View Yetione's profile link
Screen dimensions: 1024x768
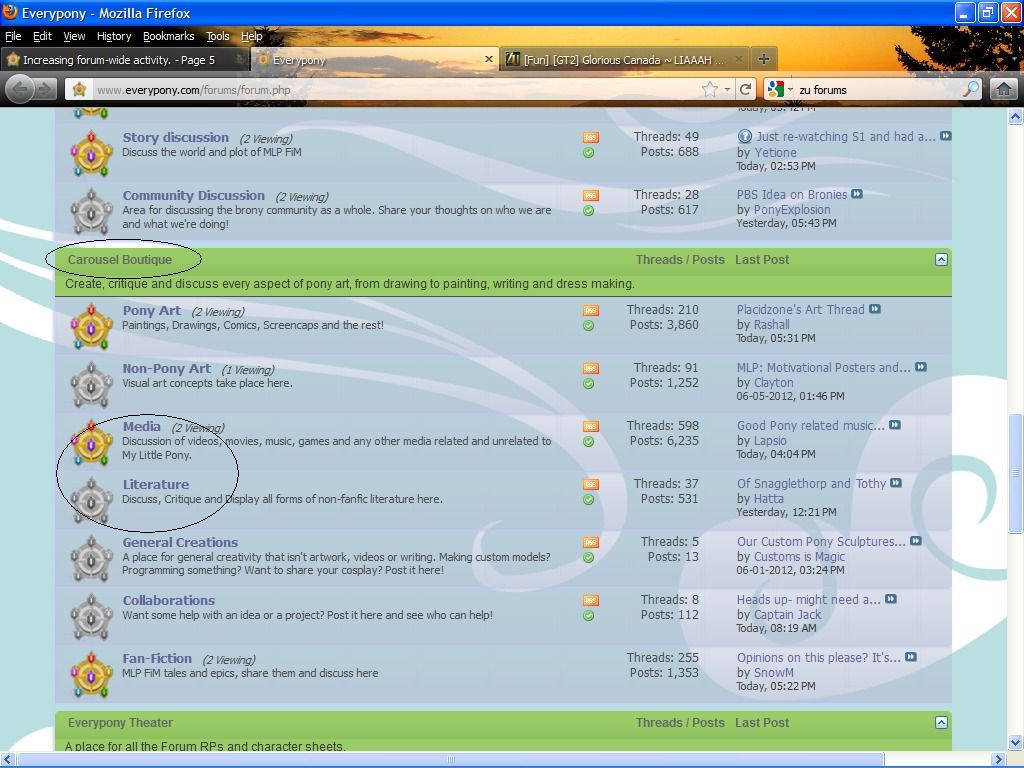[775, 152]
